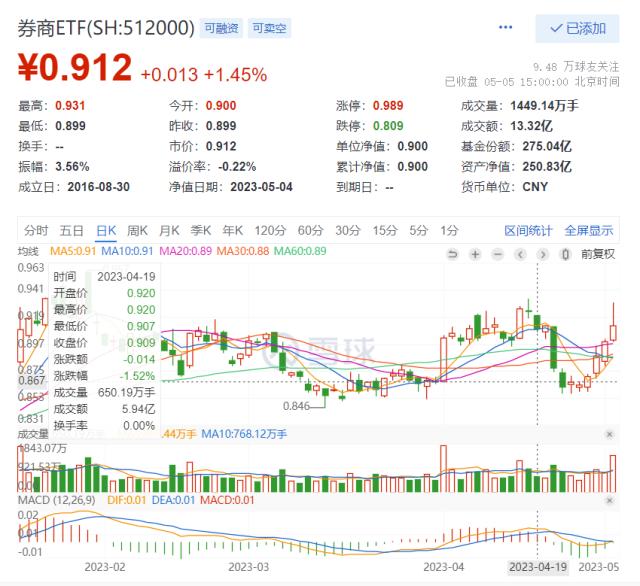The height and width of the screenshot is (586, 640).
Task: Click the 基金份额 275.04亿 value
Action: tap(547, 146)
